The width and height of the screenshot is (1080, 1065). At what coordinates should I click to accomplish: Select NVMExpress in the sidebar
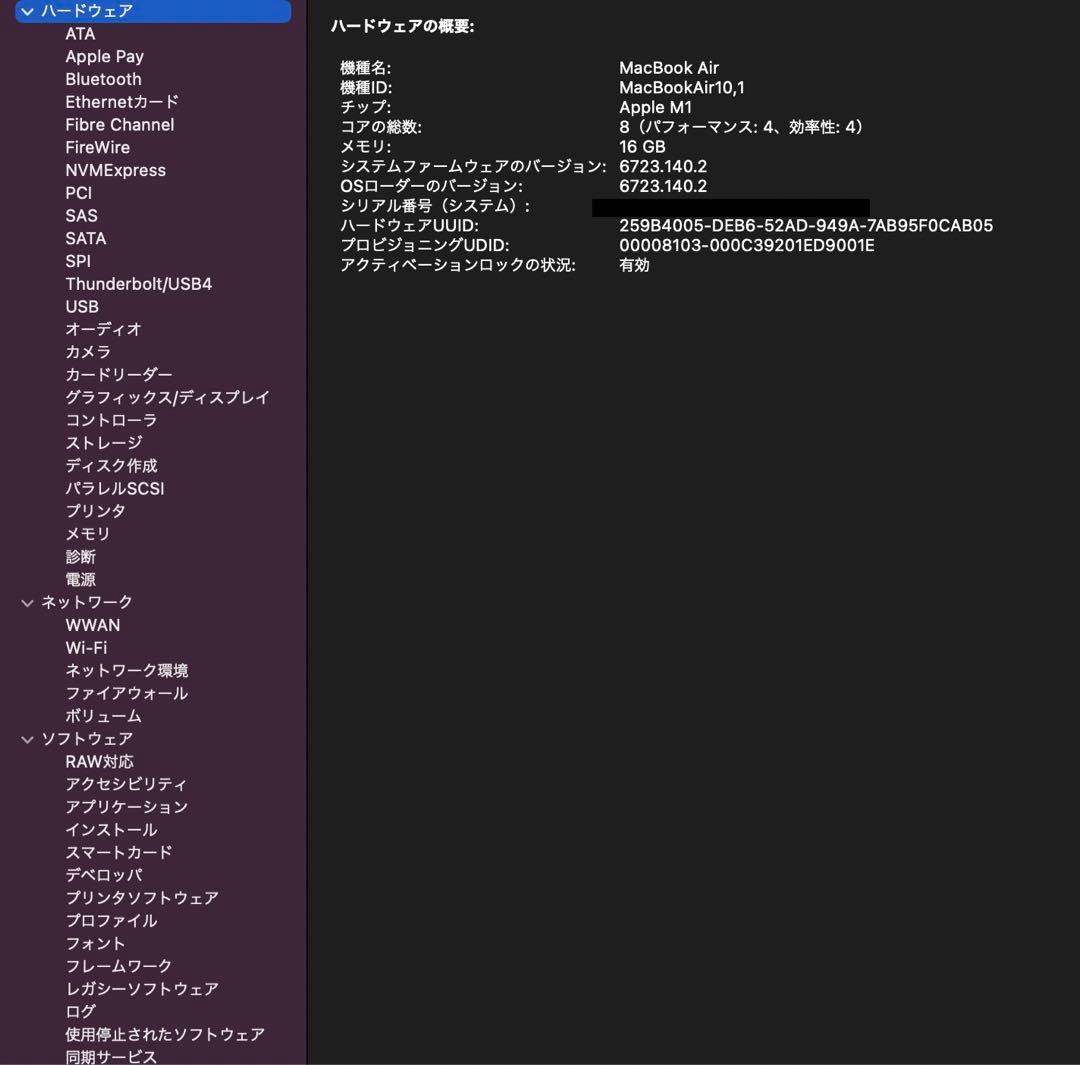pos(115,170)
